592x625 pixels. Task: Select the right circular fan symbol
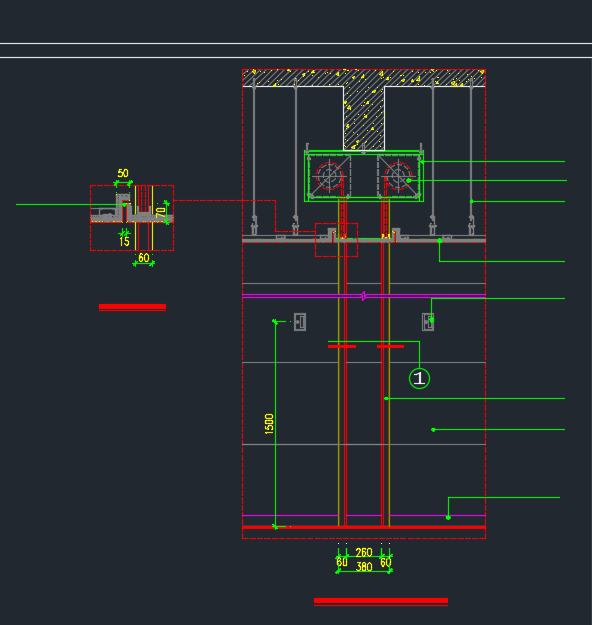pos(398,175)
